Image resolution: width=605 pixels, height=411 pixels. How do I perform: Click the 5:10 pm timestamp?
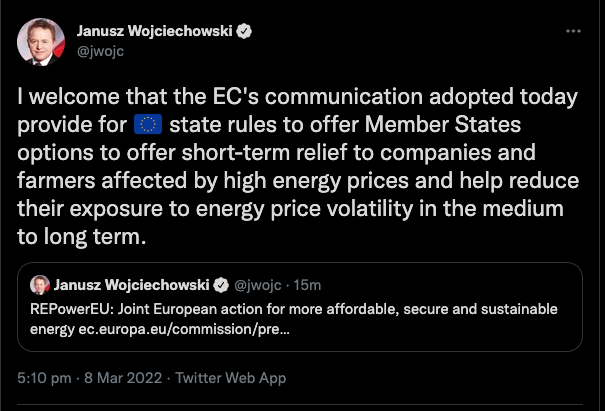click(x=44, y=378)
